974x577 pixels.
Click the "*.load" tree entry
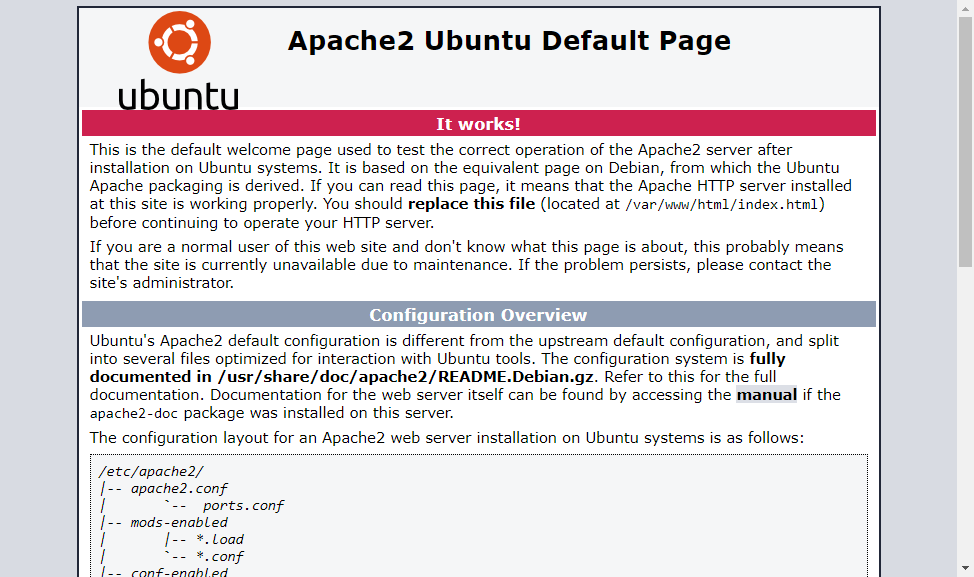point(220,539)
